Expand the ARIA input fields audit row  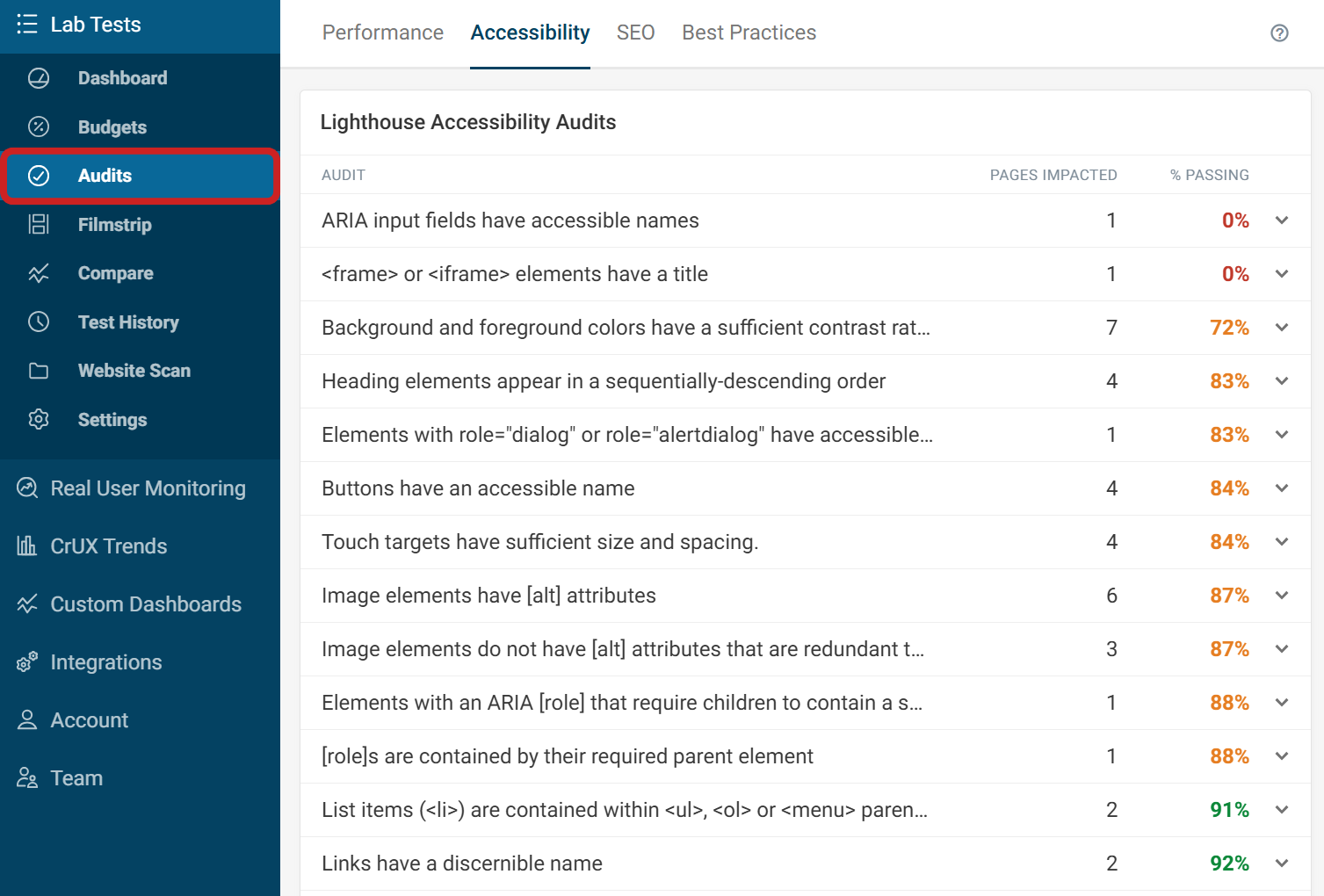click(1282, 220)
